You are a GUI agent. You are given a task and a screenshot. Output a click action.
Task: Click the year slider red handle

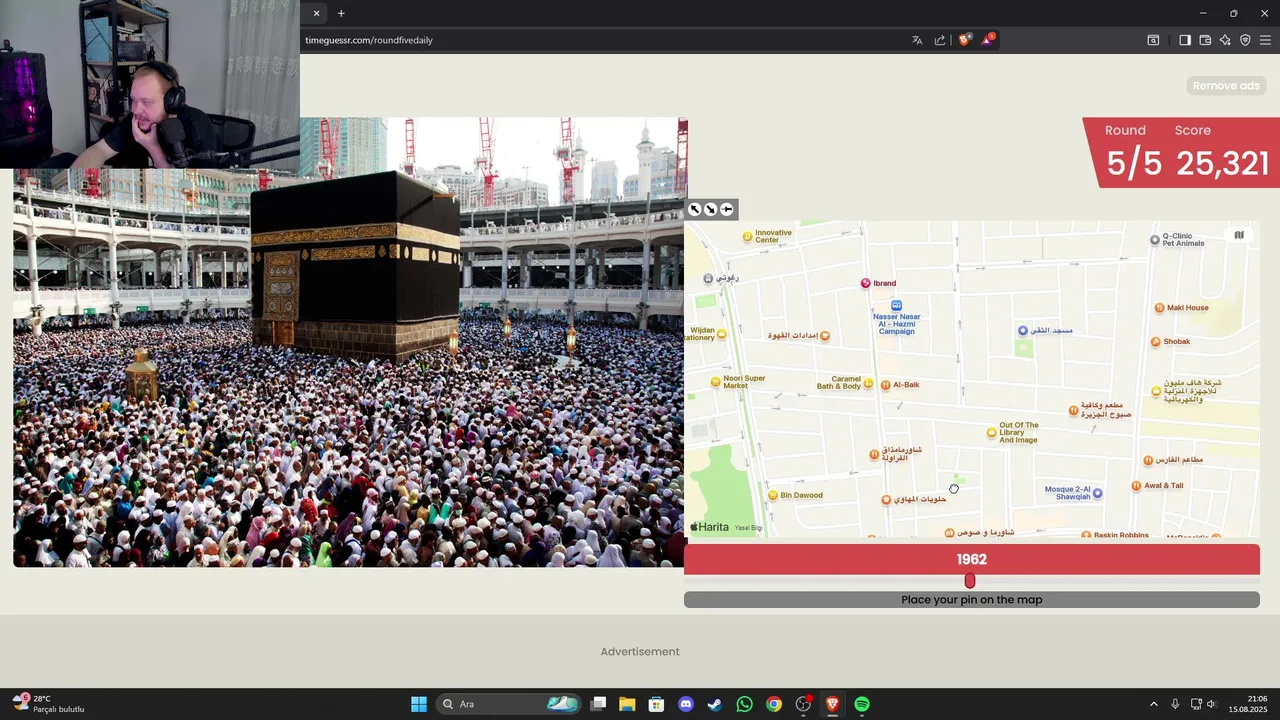coord(969,581)
